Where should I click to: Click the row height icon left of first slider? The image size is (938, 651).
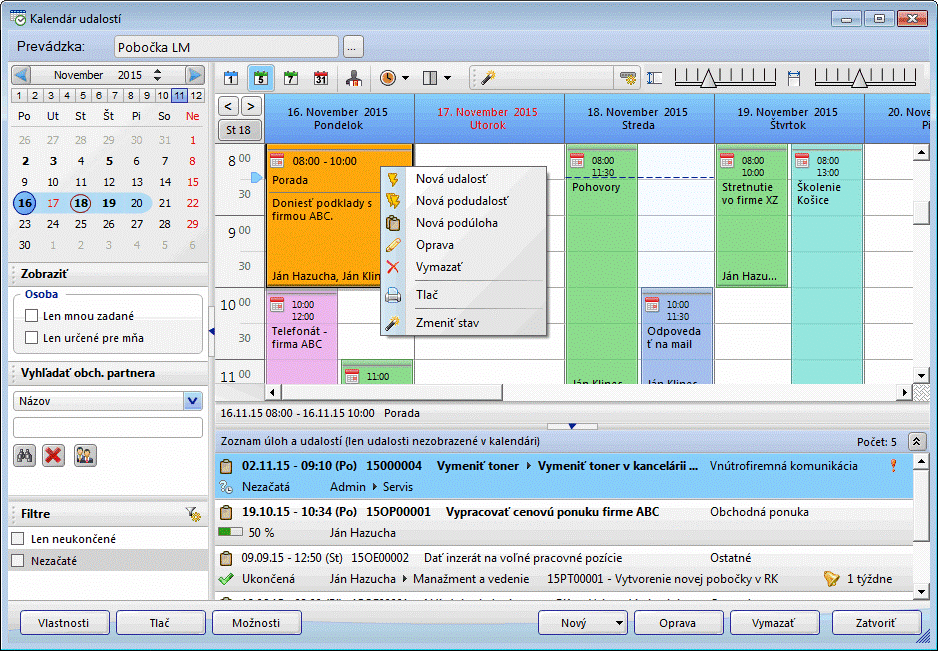(x=654, y=78)
